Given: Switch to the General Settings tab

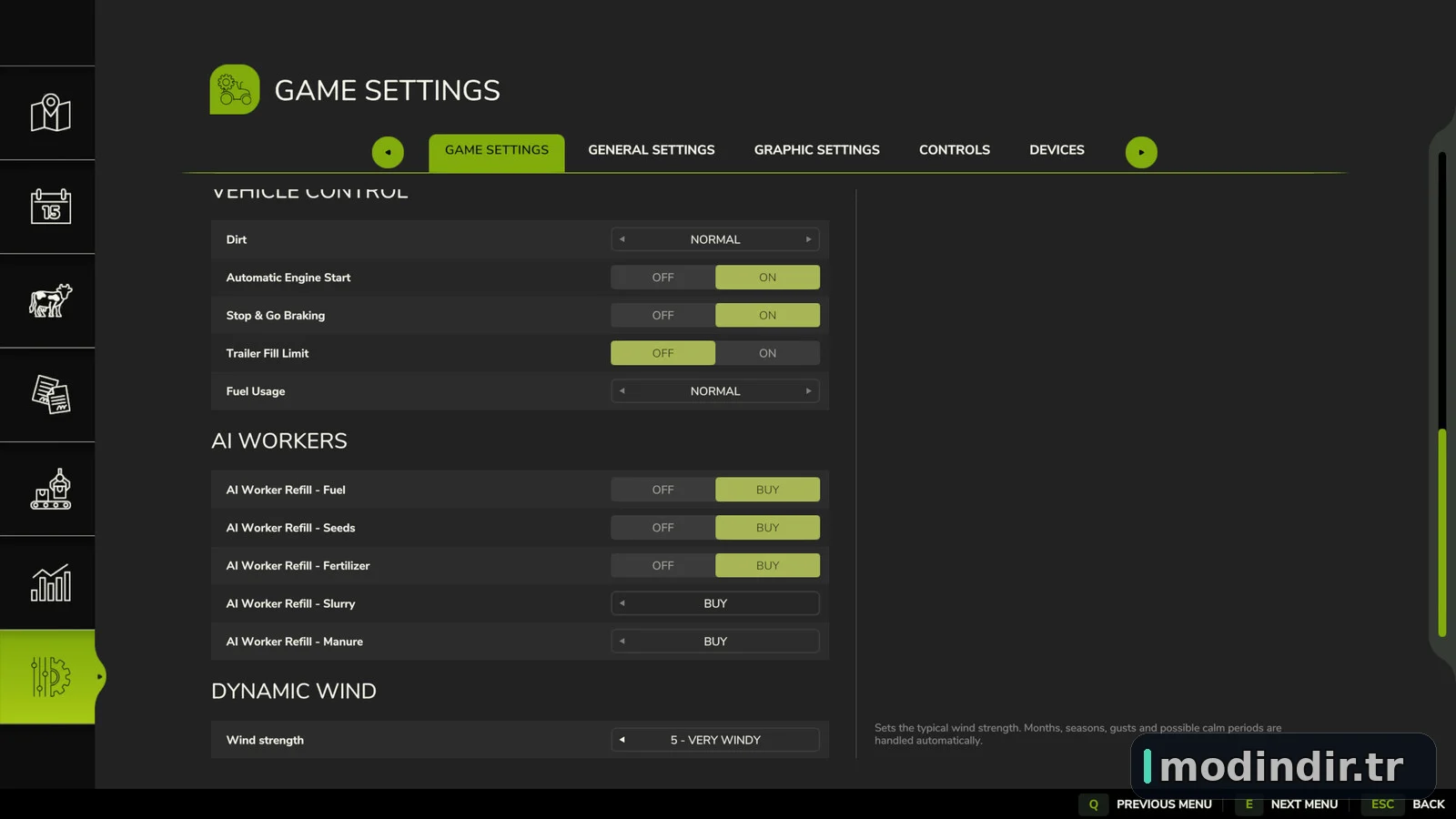Looking at the screenshot, I should point(652,150).
